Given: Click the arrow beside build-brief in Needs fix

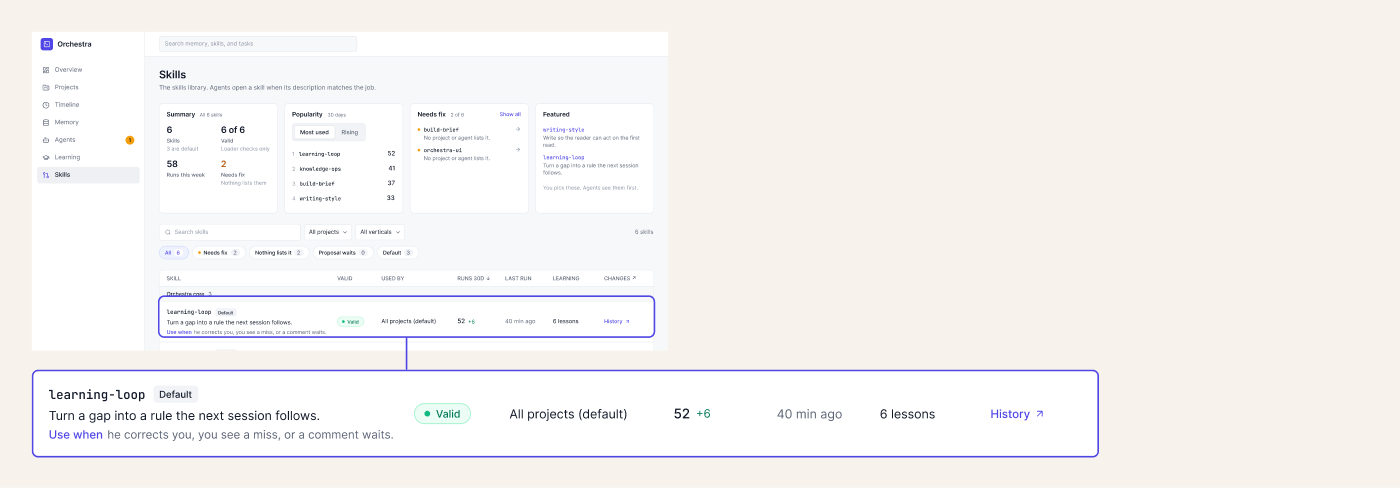Looking at the screenshot, I should tap(517, 129).
